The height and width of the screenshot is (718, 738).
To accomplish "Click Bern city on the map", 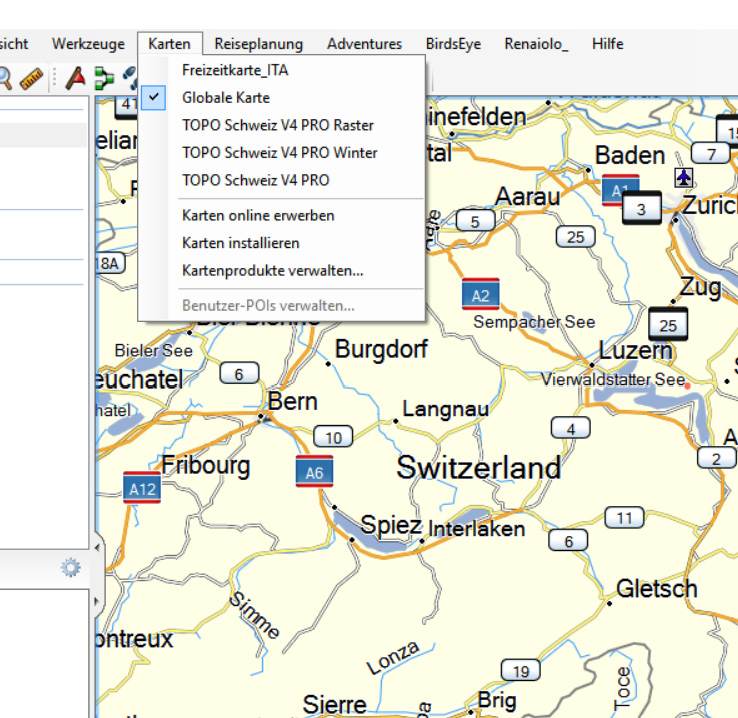I will coord(291,402).
